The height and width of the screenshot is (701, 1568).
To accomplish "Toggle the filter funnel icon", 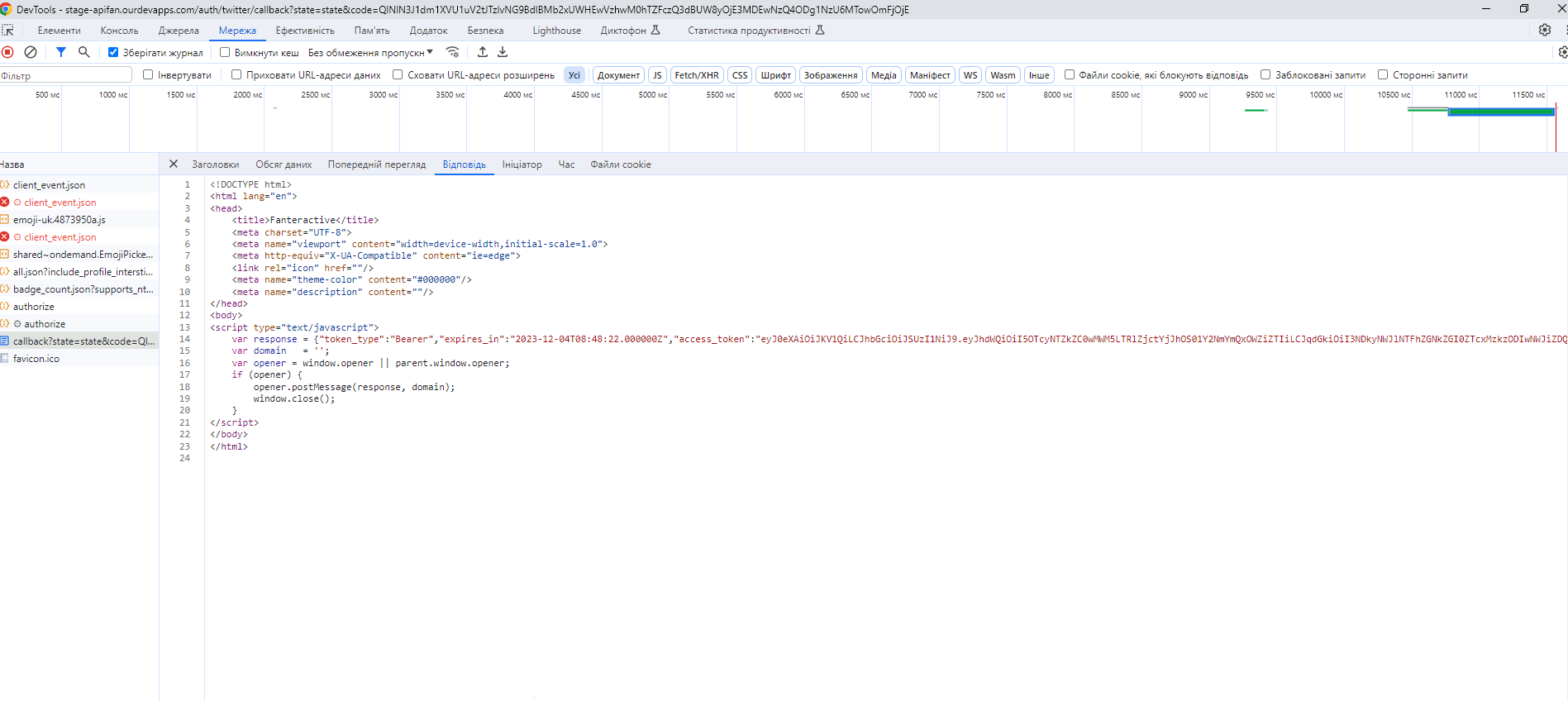I will [x=61, y=52].
